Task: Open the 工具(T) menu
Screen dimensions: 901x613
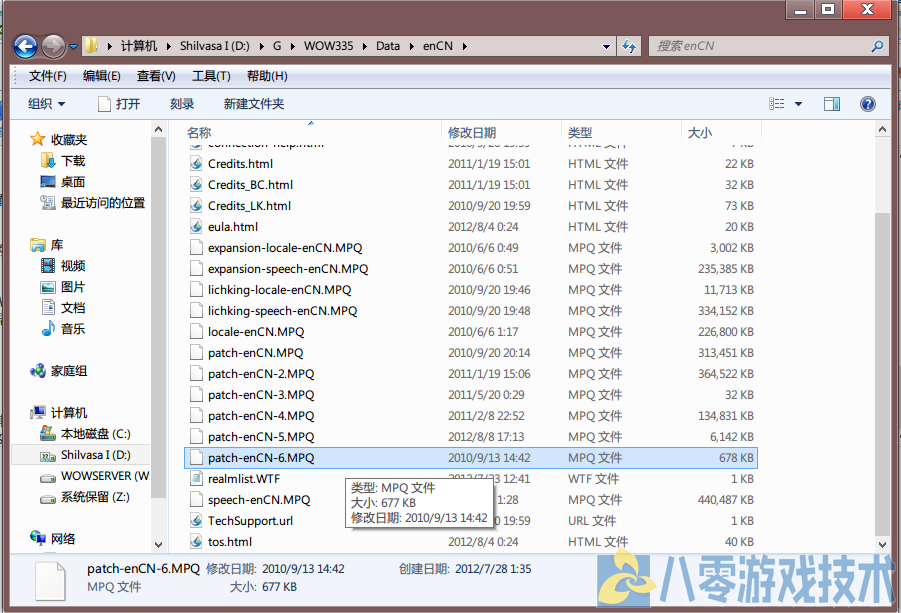Action: [211, 76]
